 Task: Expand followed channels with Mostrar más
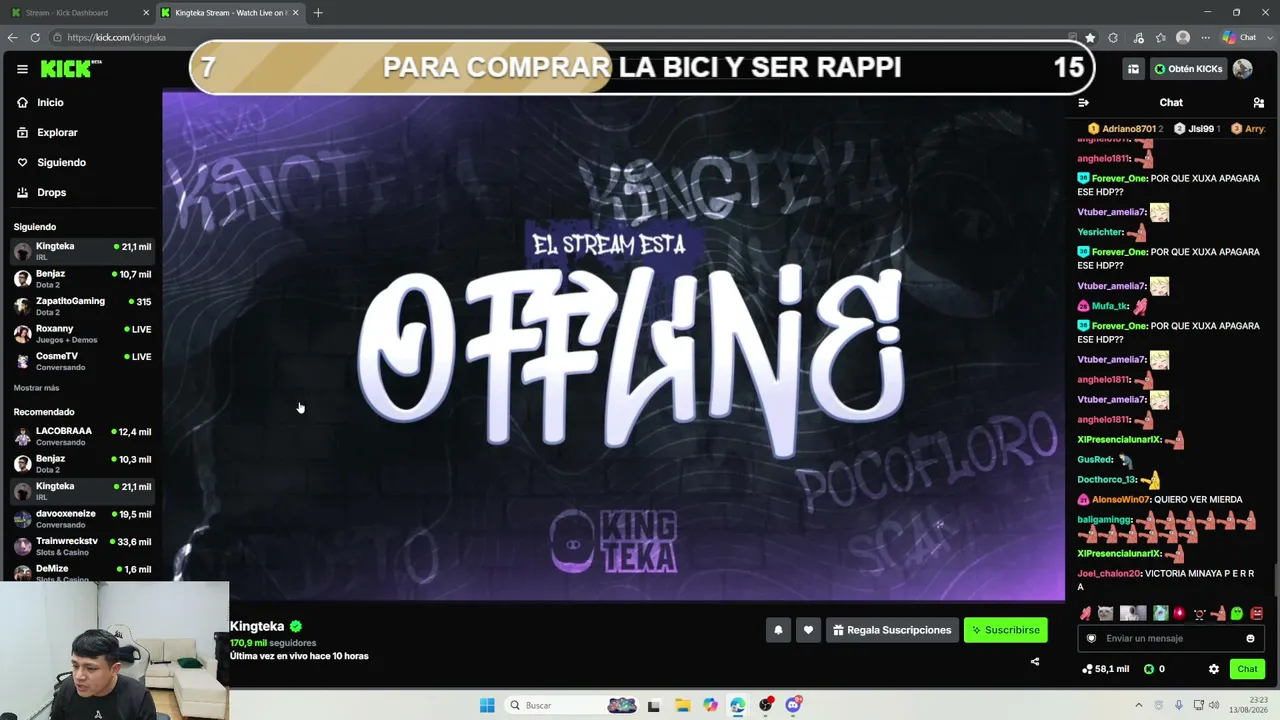click(x=36, y=388)
